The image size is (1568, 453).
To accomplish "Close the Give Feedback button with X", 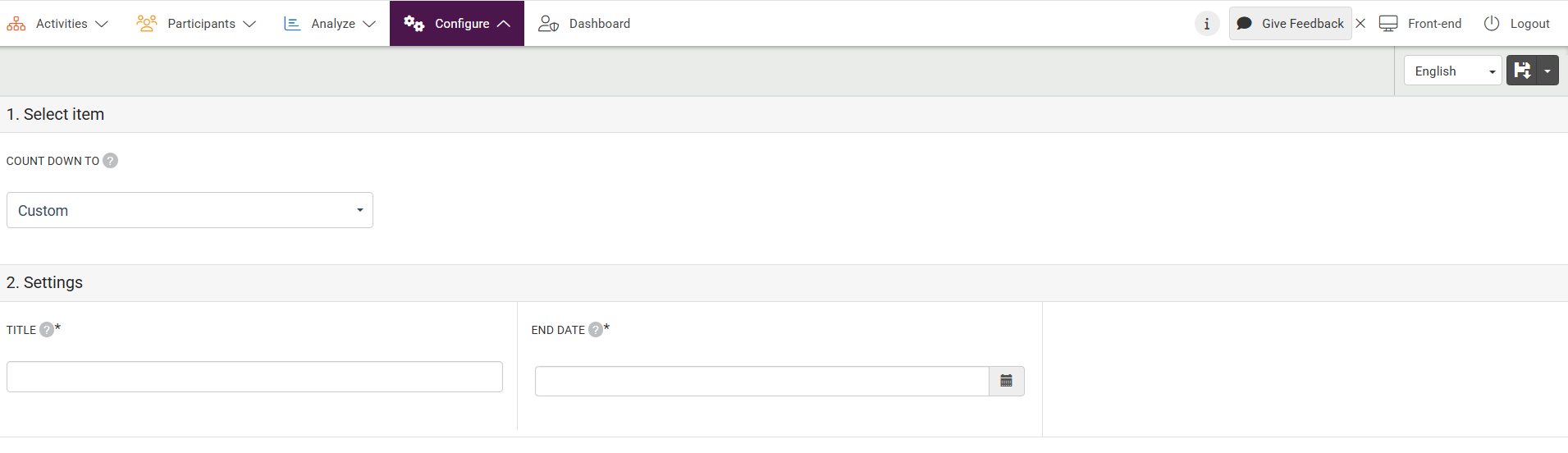I will pyautogui.click(x=1360, y=24).
